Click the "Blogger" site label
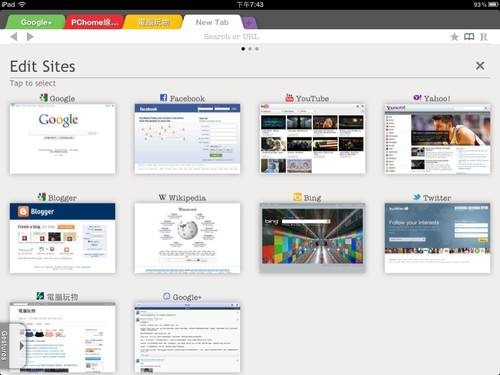Image resolution: width=500 pixels, height=375 pixels. tap(62, 198)
